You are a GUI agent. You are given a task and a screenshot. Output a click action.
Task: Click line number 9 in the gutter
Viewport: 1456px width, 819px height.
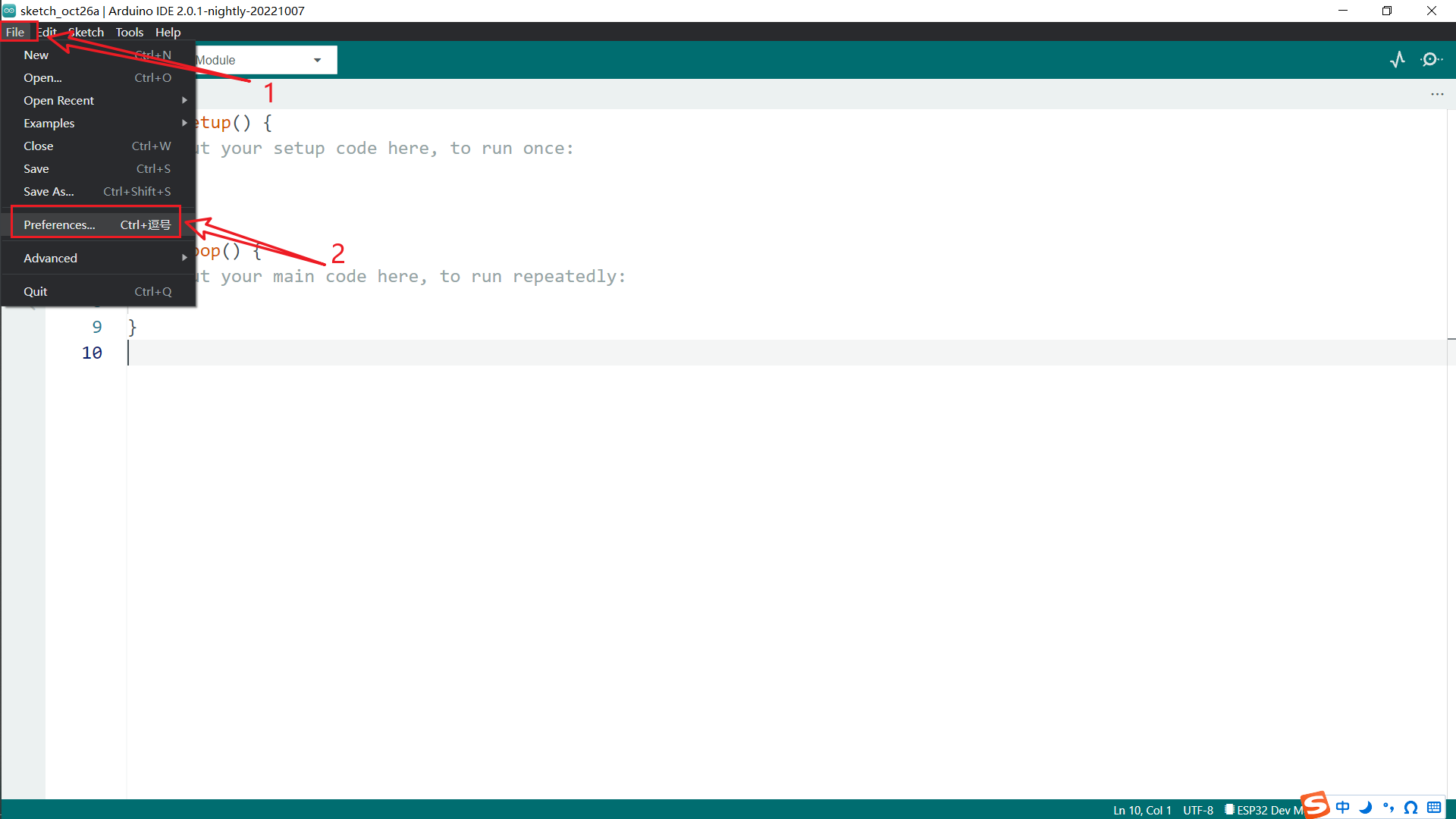(x=97, y=327)
